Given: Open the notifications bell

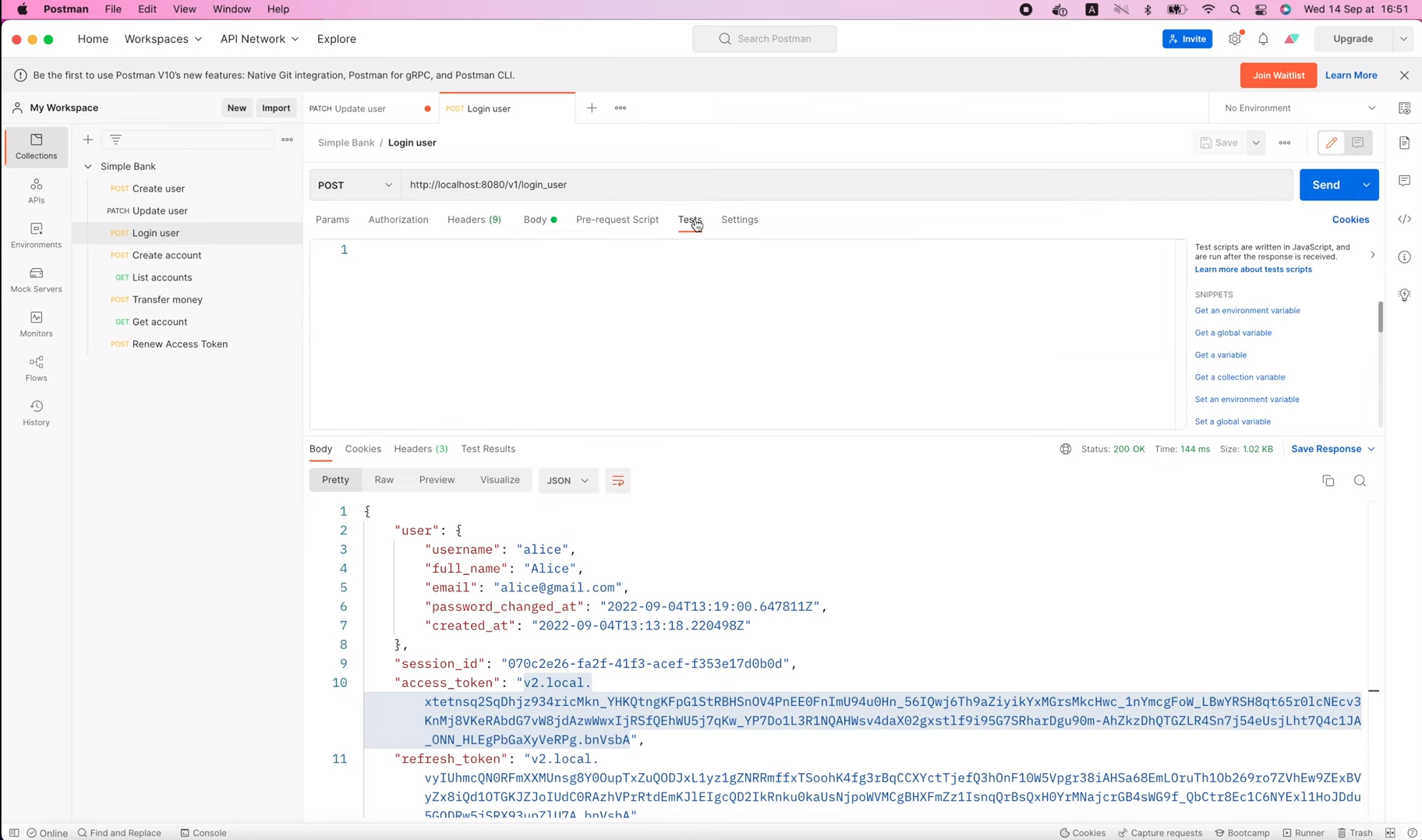Looking at the screenshot, I should point(1263,39).
